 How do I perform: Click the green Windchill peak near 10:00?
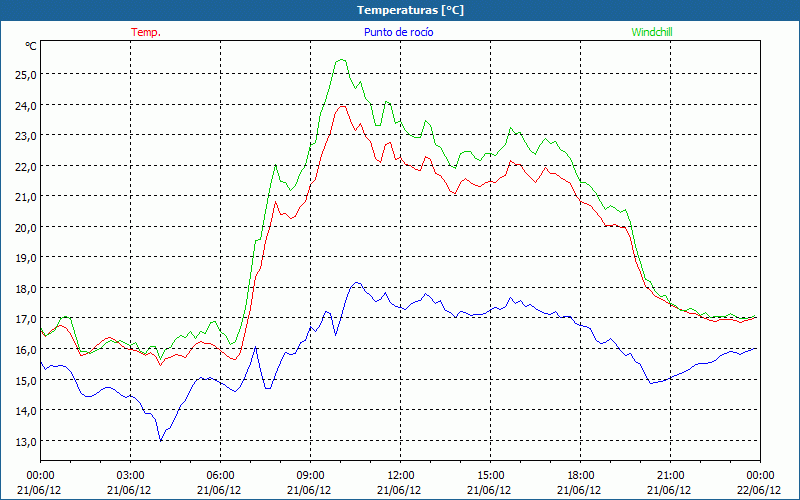pos(342,60)
